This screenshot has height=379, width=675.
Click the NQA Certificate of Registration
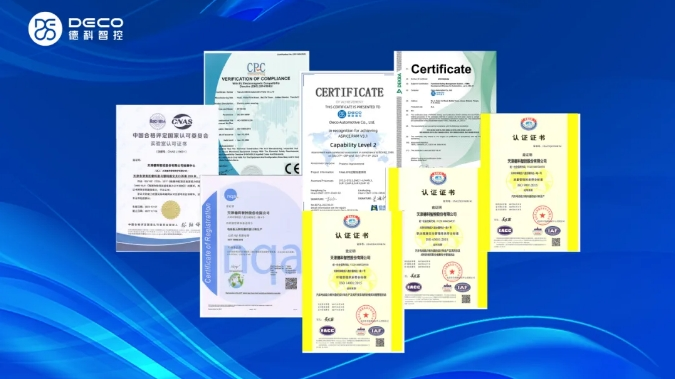(251, 246)
